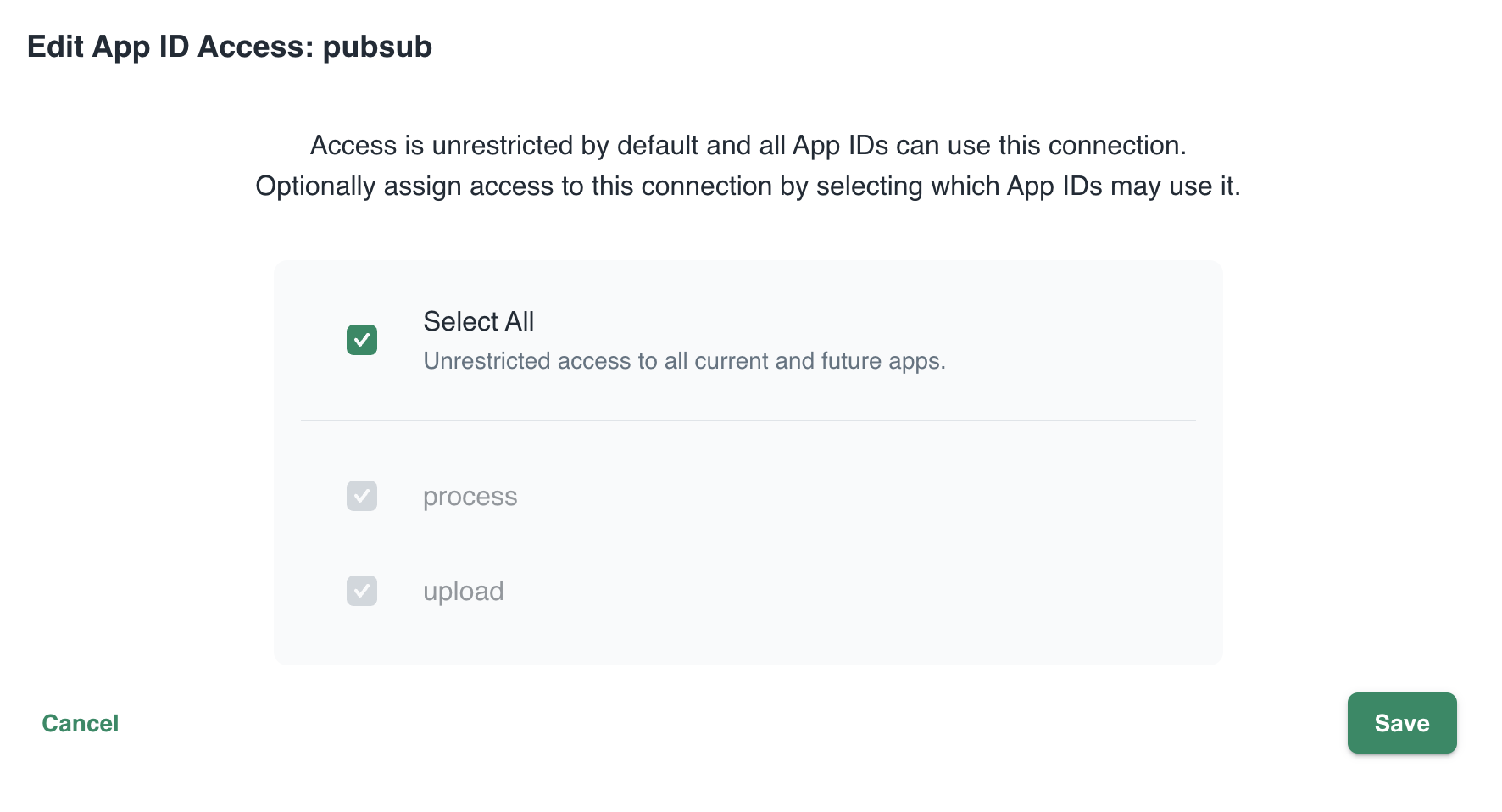1502x812 pixels.
Task: Toggle the upload app checkbox
Action: pos(362,591)
